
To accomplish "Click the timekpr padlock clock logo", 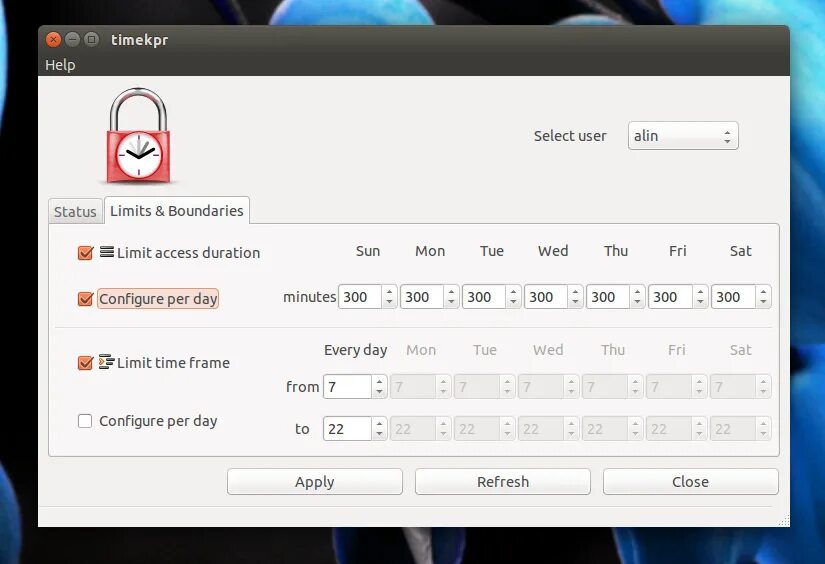I will coord(138,136).
